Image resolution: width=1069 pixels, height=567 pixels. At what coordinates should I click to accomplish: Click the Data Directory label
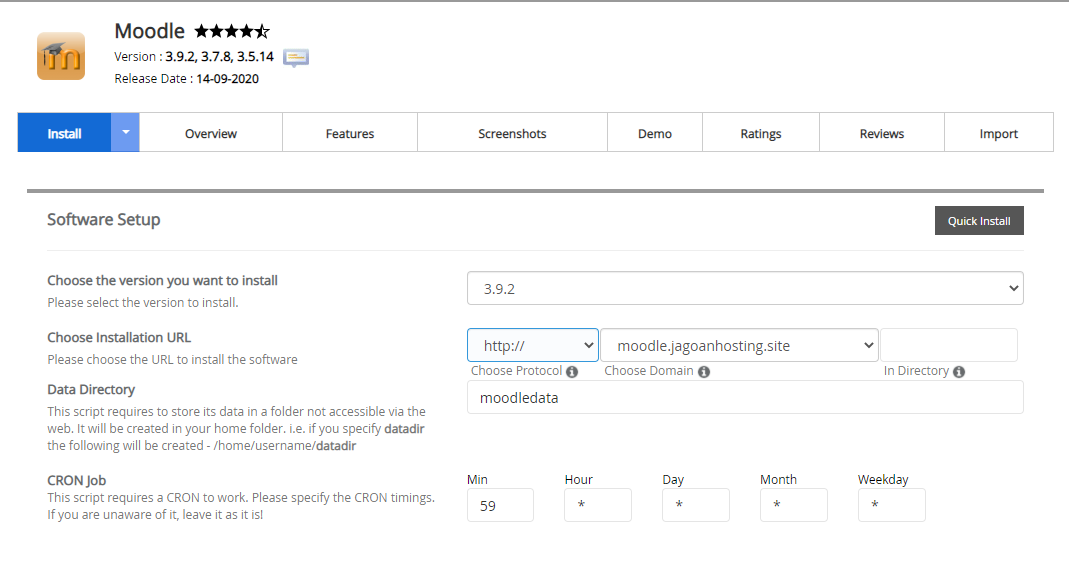pyautogui.click(x=91, y=389)
